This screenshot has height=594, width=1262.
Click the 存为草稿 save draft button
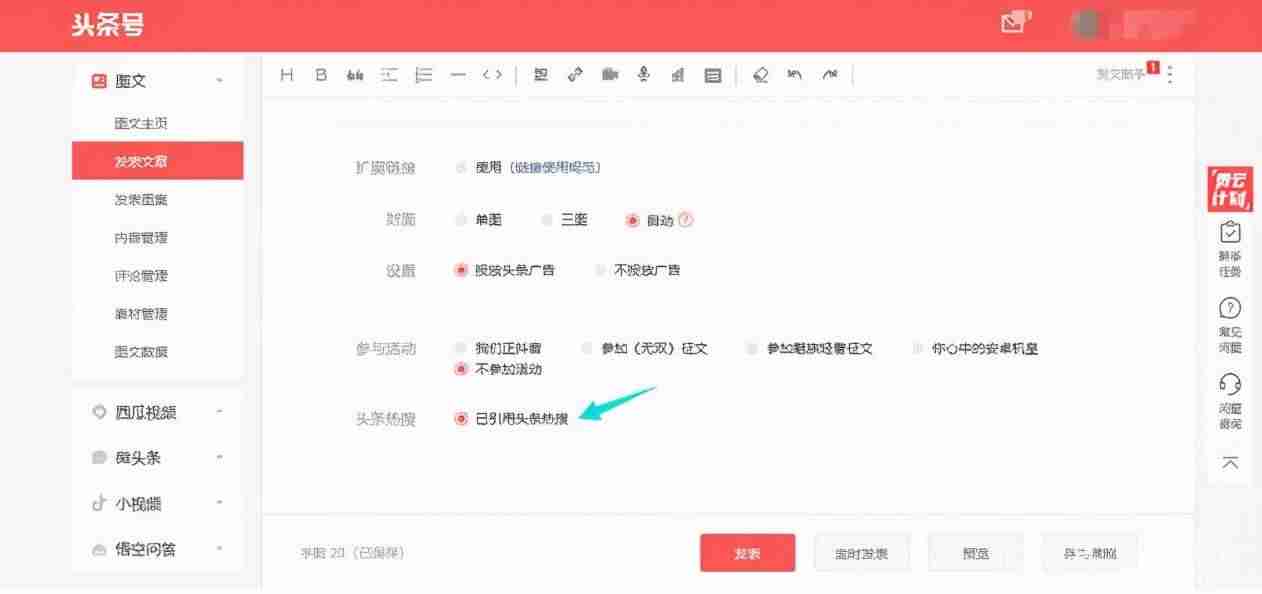pyautogui.click(x=1089, y=553)
